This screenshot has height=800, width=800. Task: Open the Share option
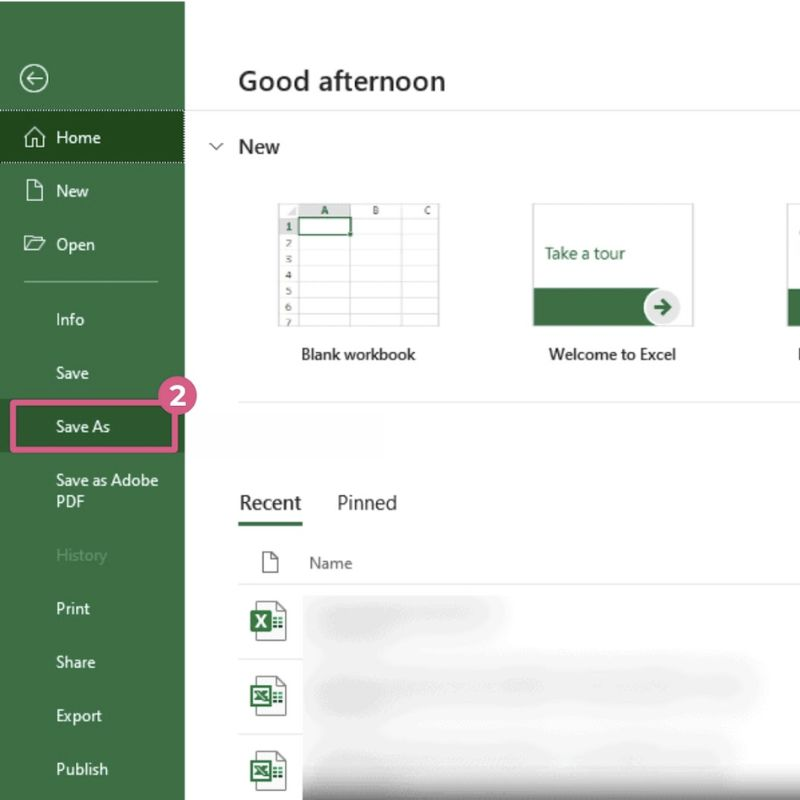pyautogui.click(x=92, y=662)
